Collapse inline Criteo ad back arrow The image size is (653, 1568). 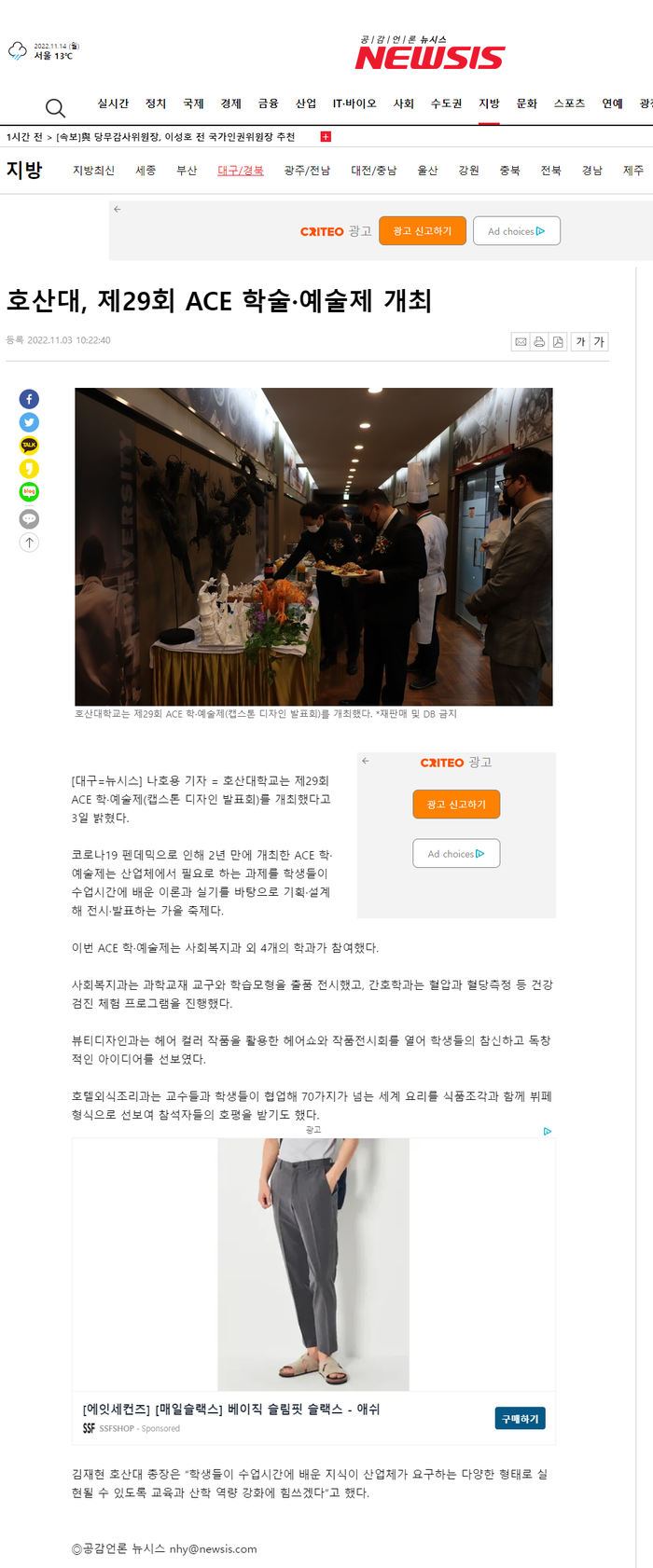pyautogui.click(x=366, y=761)
